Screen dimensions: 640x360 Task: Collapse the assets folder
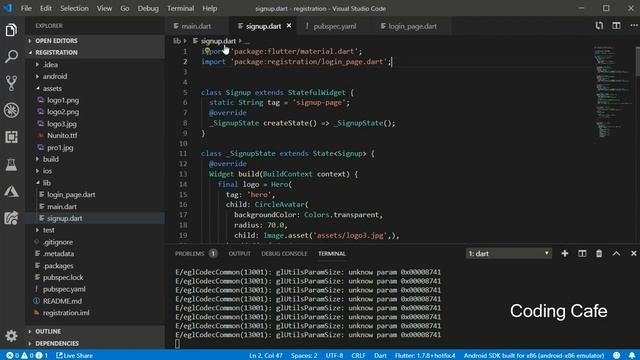[52, 88]
